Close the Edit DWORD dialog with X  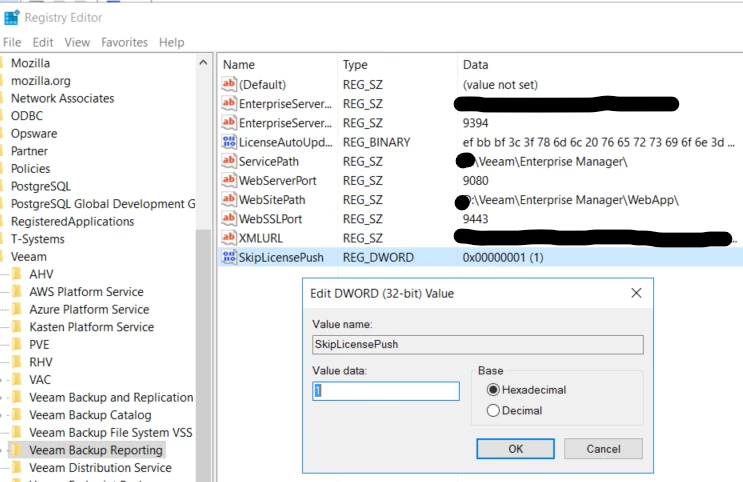click(636, 293)
